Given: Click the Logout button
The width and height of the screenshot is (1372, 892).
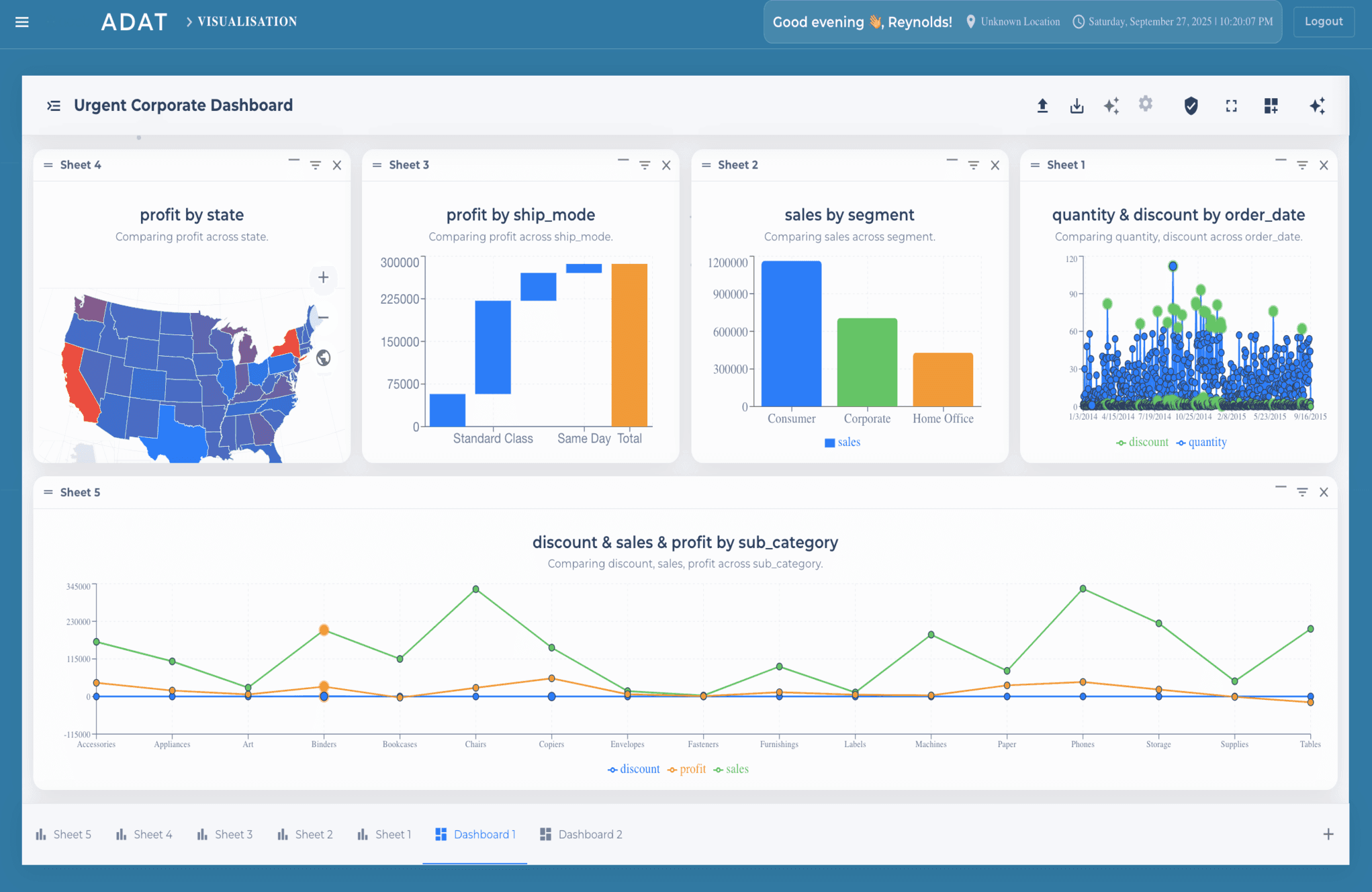Looking at the screenshot, I should (x=1323, y=21).
